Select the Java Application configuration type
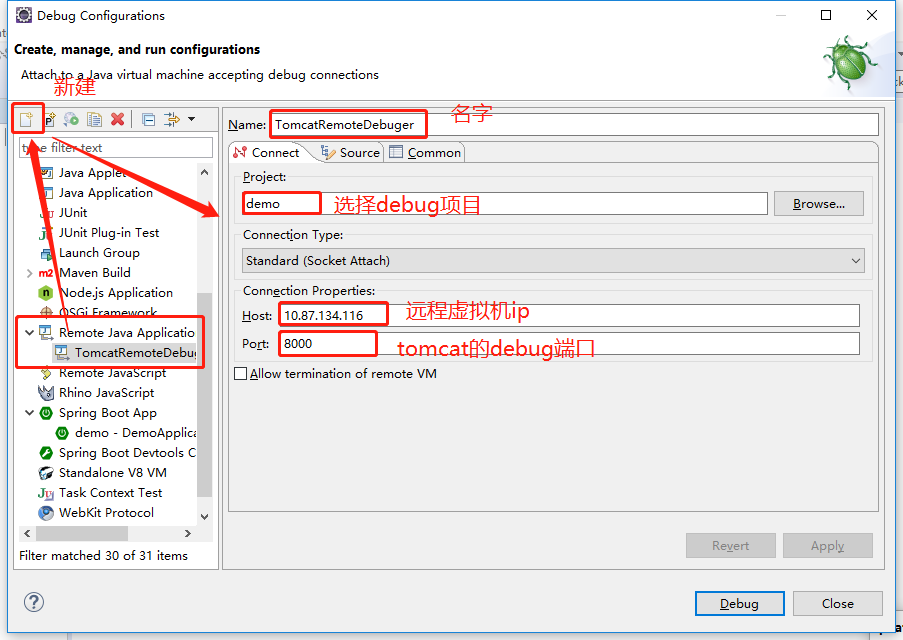 (105, 193)
